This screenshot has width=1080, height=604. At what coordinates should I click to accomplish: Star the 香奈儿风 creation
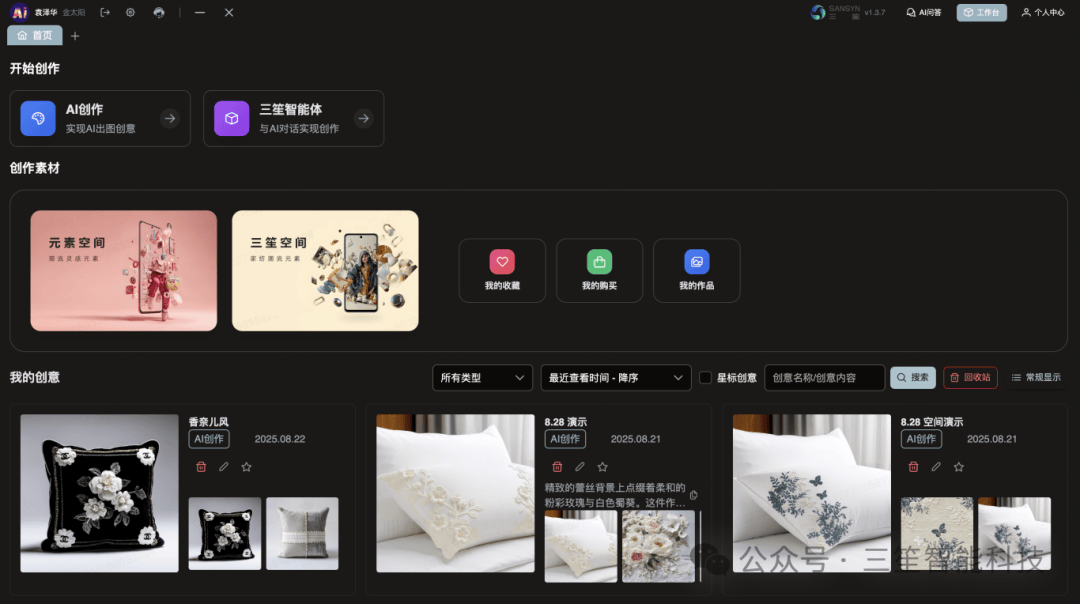[x=246, y=467]
